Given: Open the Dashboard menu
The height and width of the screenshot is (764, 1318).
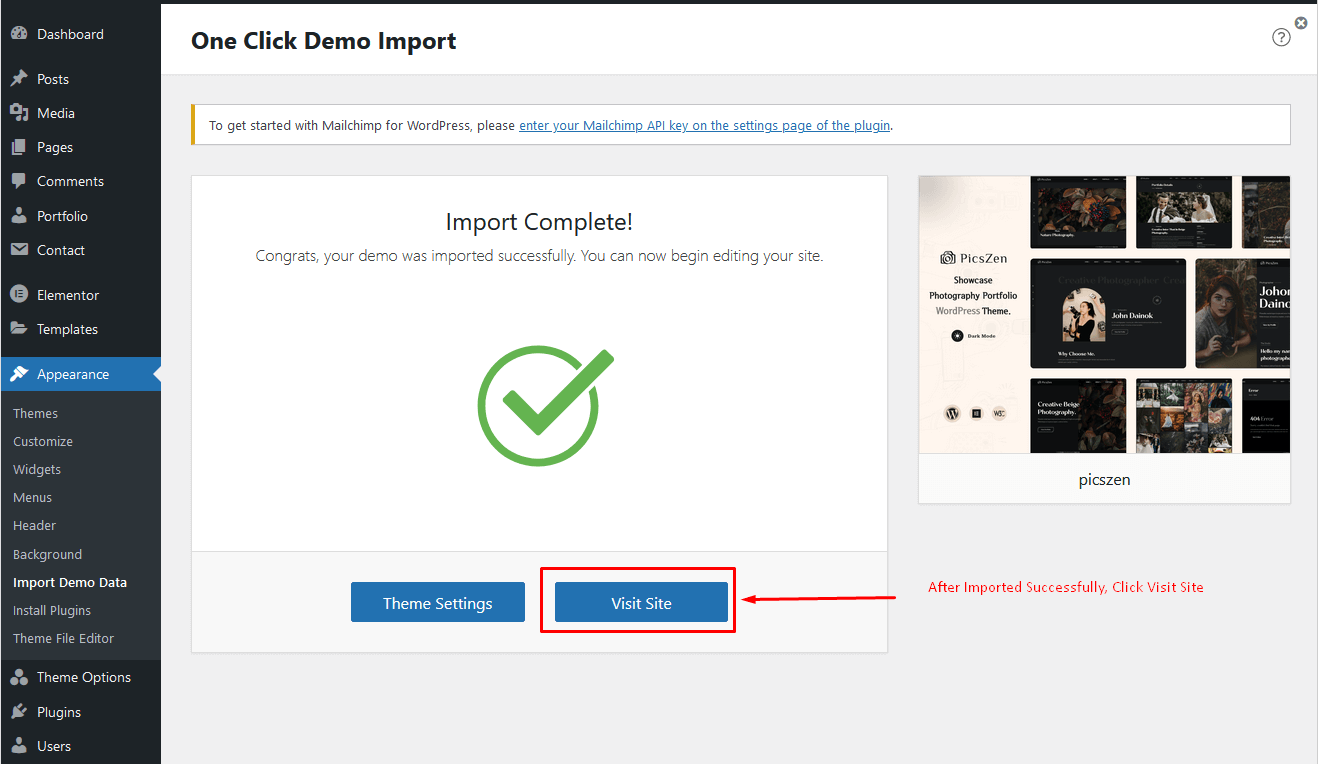Looking at the screenshot, I should [70, 34].
